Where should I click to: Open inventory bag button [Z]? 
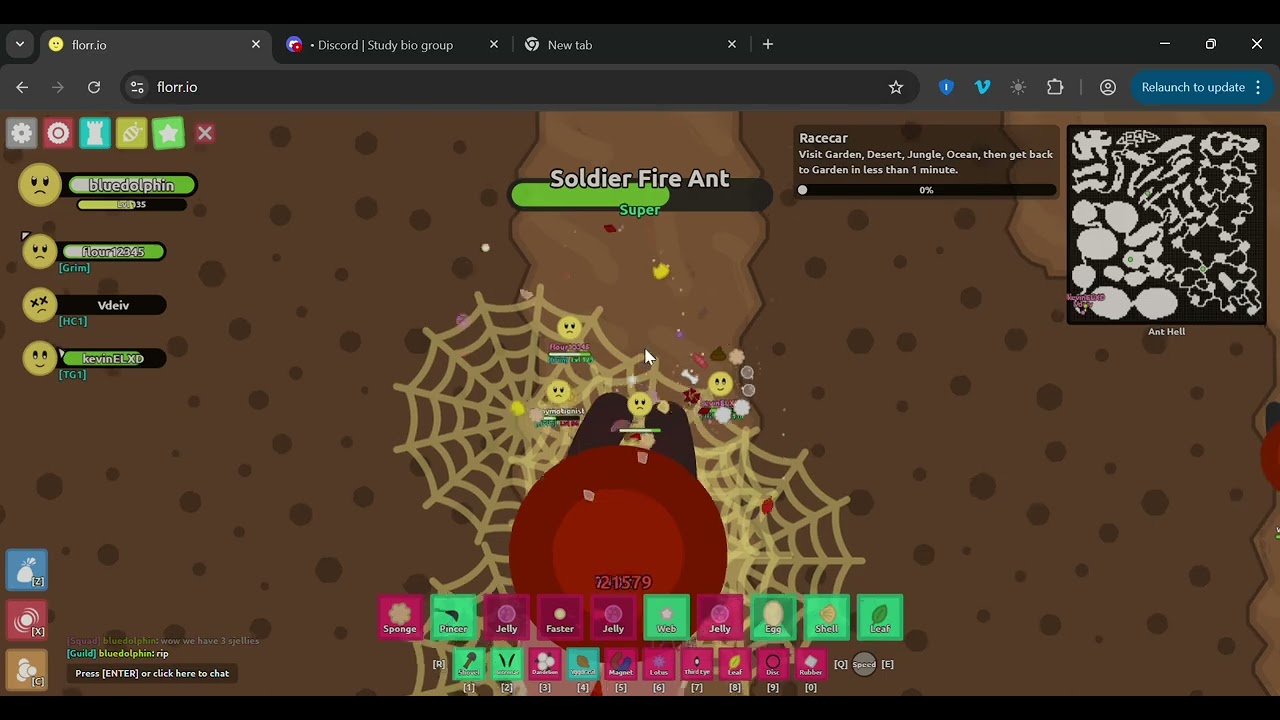coord(27,568)
